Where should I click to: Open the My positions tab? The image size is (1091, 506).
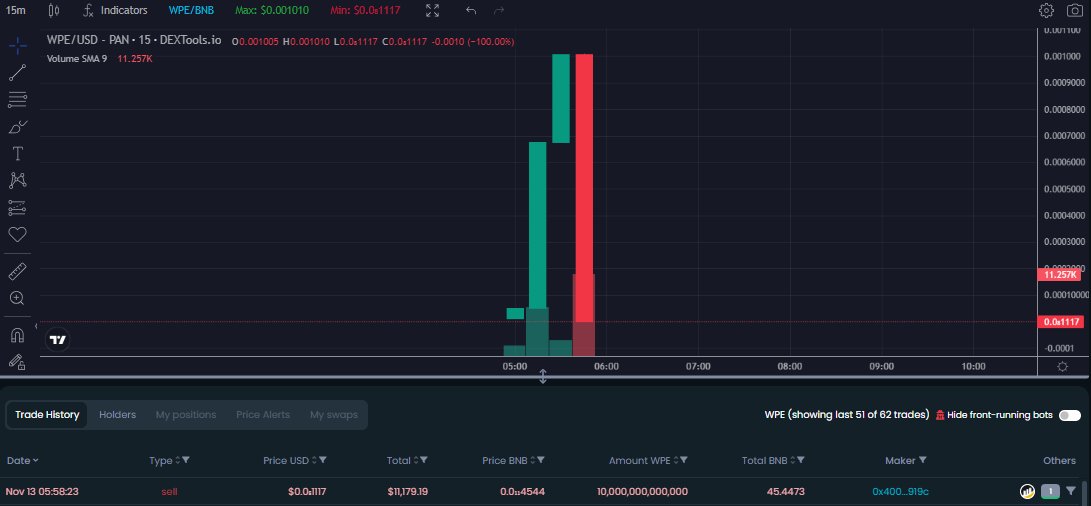coord(186,415)
